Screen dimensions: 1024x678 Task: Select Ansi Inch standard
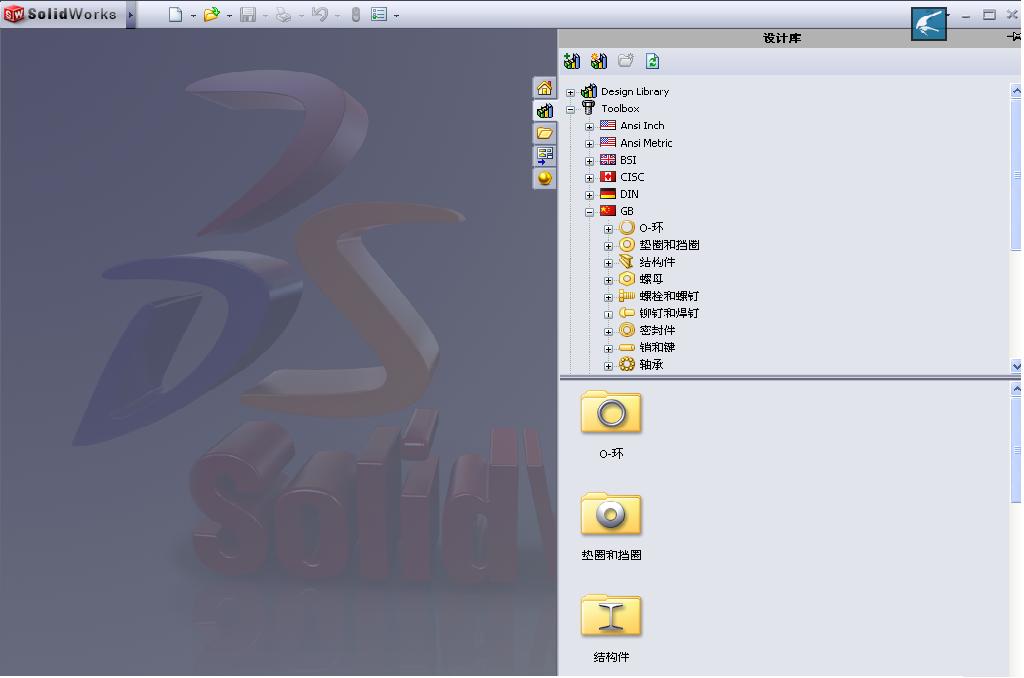[642, 125]
